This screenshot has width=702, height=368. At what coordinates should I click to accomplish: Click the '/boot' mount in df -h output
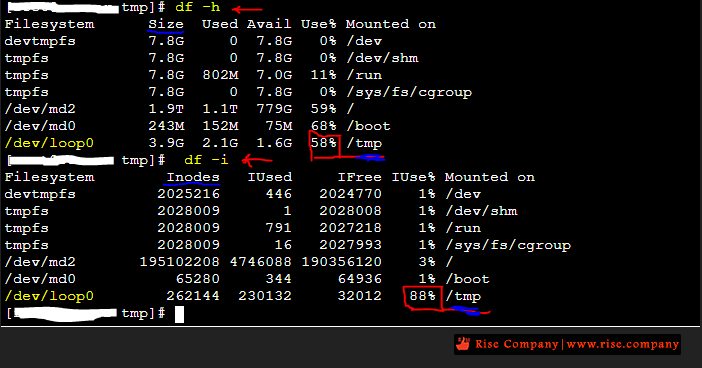pos(368,126)
